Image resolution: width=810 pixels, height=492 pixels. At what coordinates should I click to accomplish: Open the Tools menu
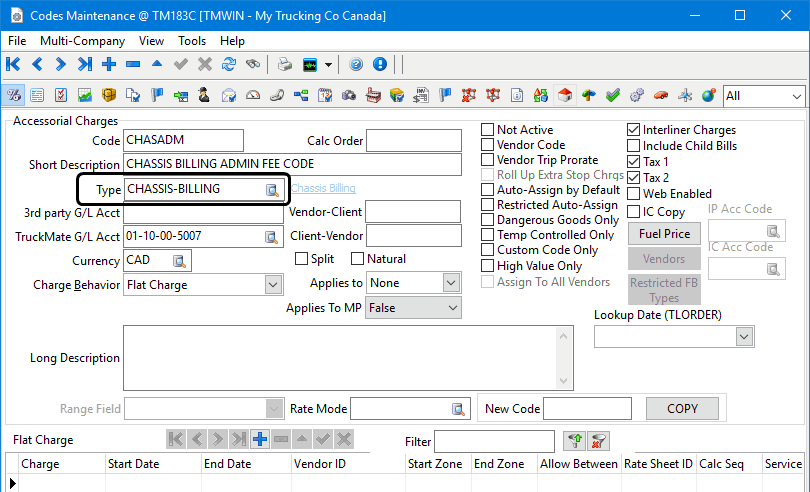[x=192, y=41]
